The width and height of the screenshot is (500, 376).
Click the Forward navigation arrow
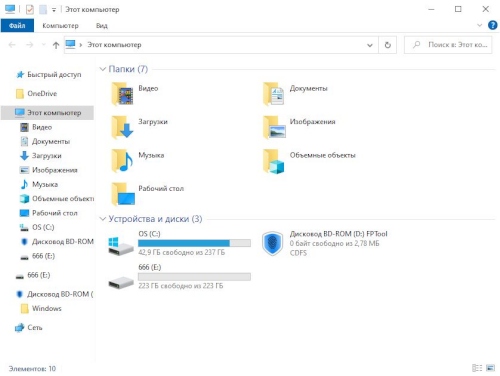pos(30,45)
